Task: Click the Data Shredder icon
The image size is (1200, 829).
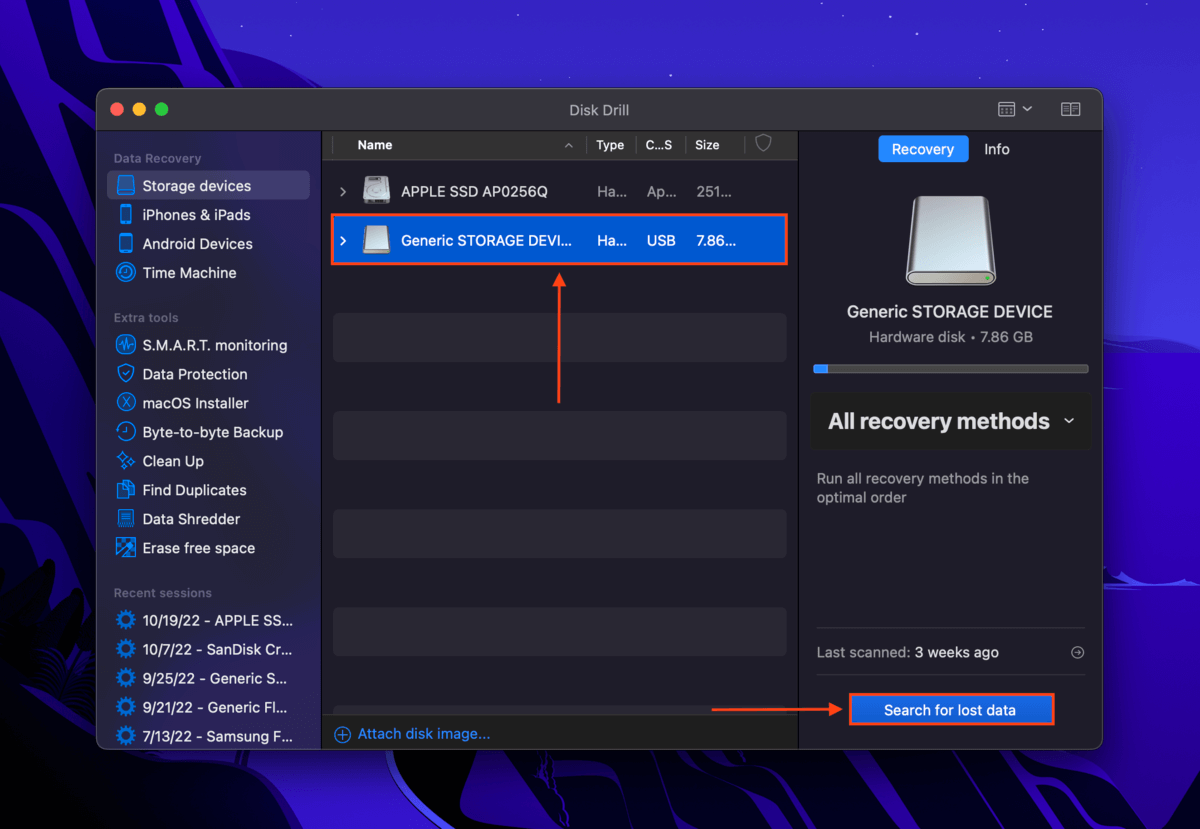Action: coord(126,519)
